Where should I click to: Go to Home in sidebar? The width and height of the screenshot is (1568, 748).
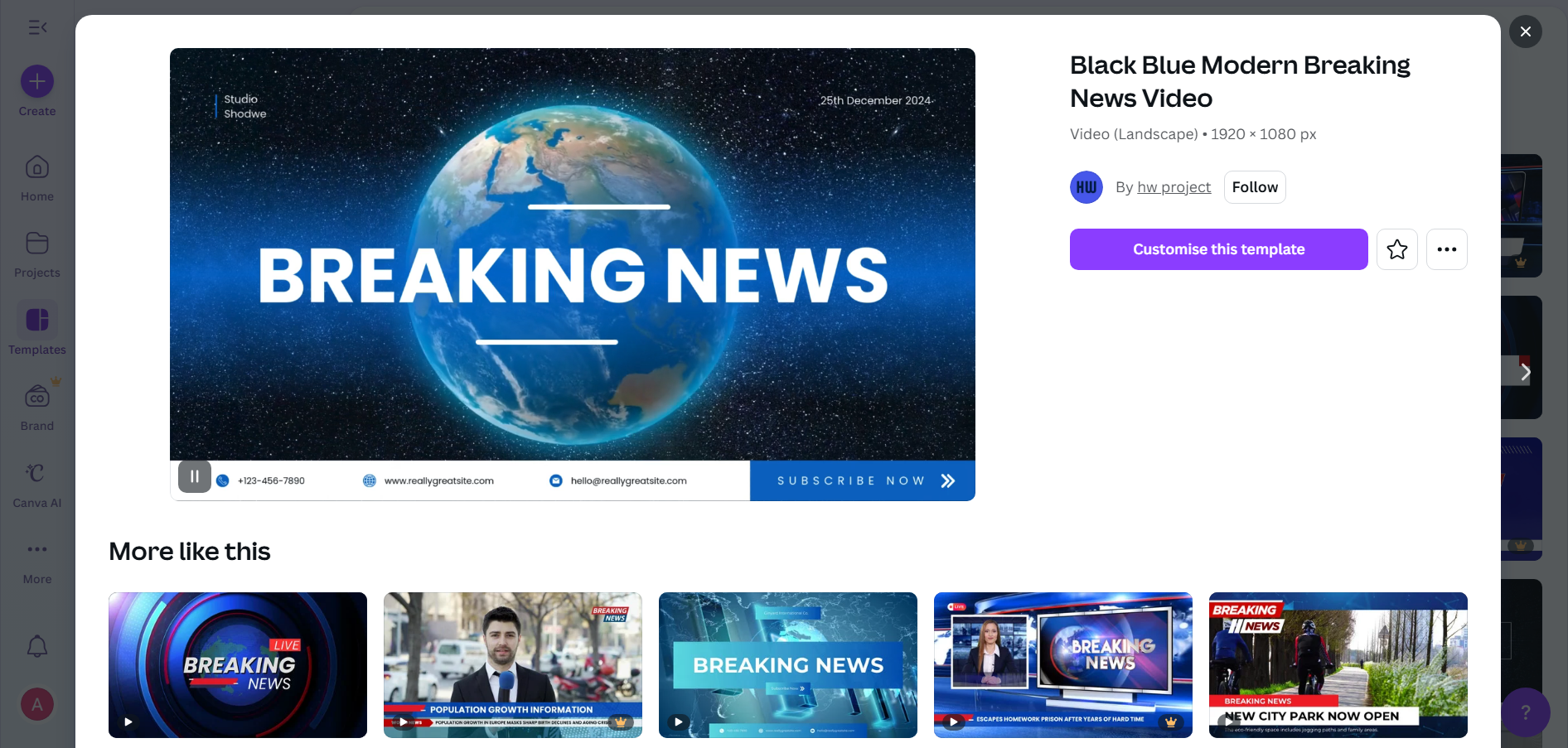(x=37, y=178)
